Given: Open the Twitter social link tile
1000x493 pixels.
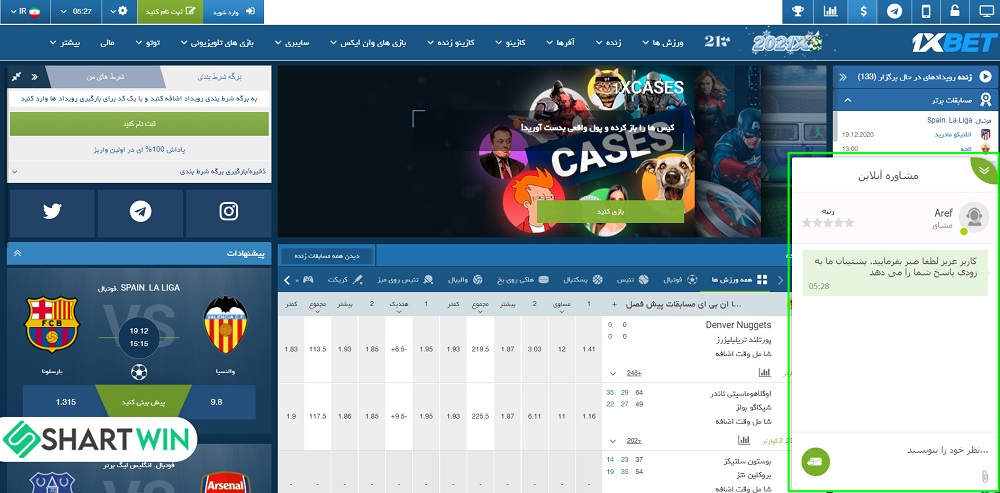Looking at the screenshot, I should pos(52,212).
